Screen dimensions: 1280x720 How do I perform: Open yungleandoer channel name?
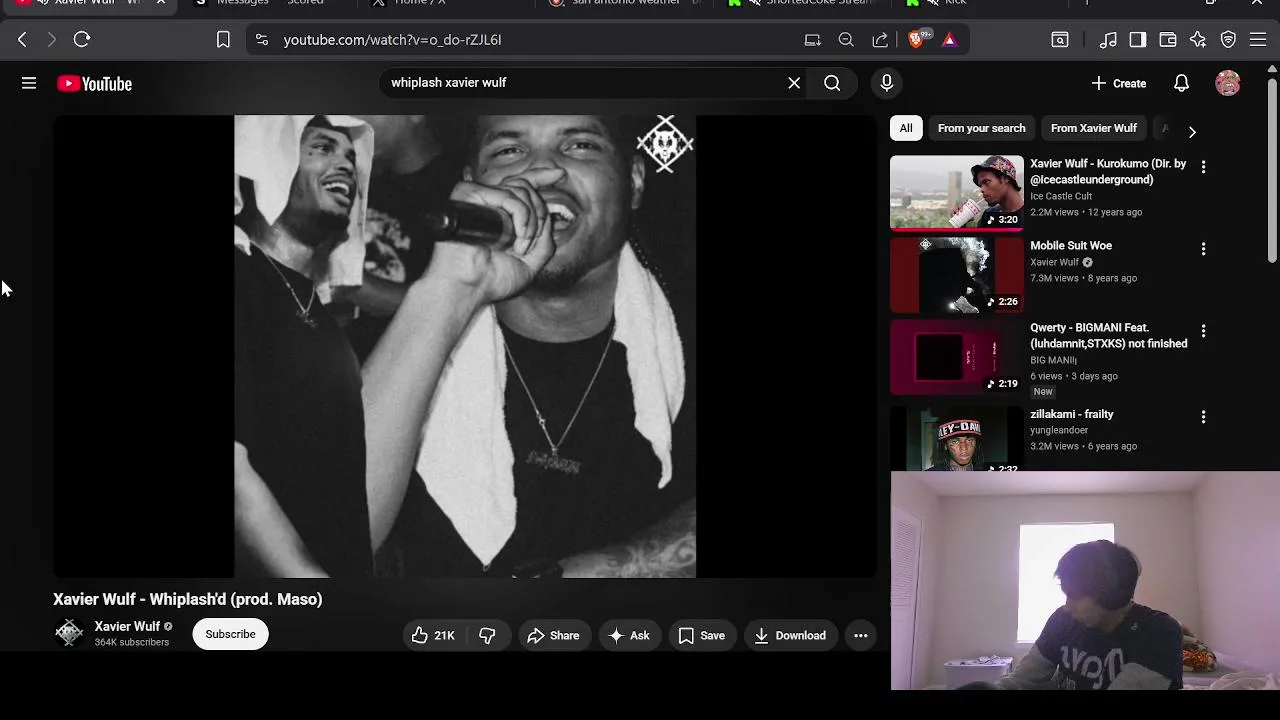1059,430
